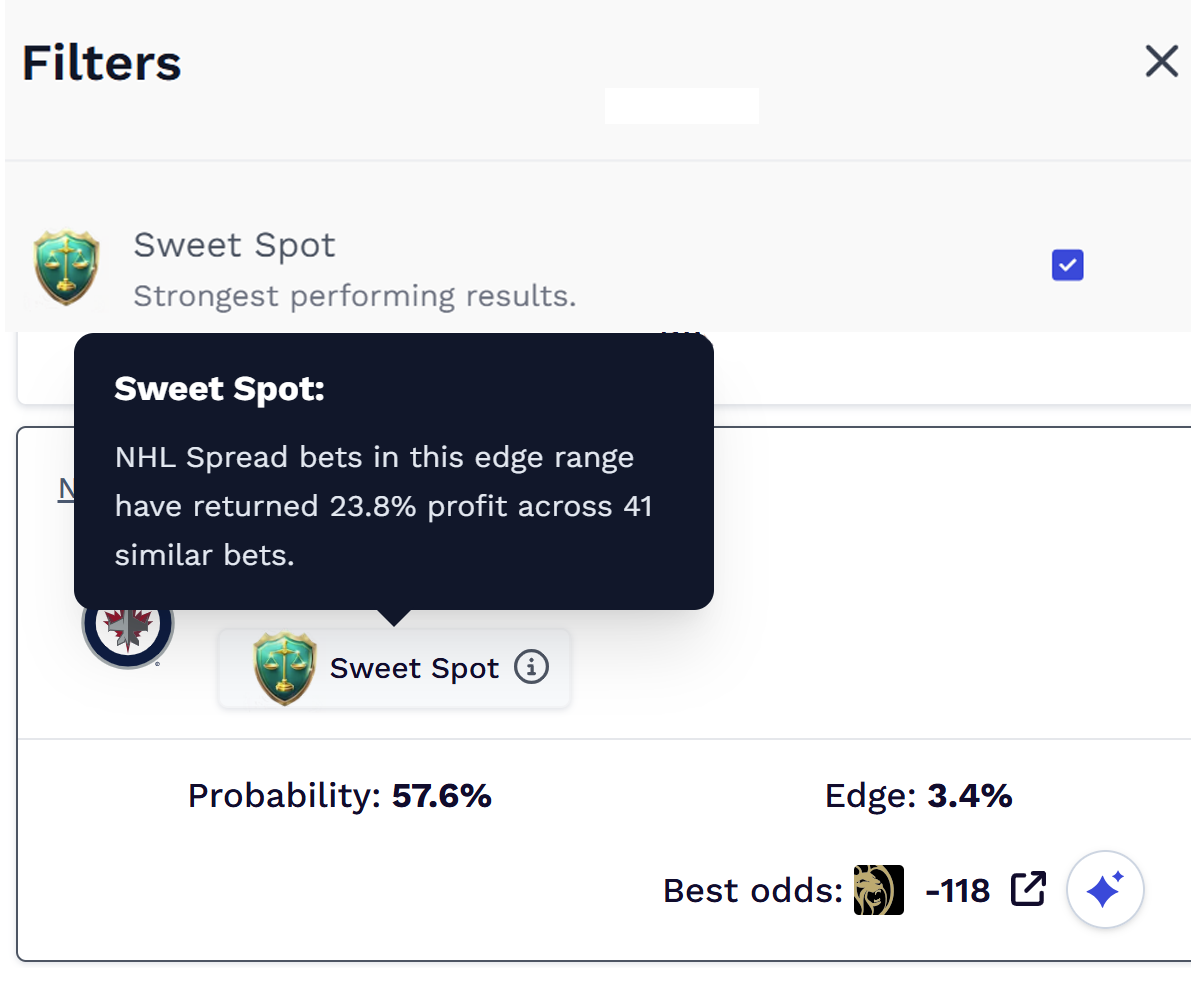Click the BetMGM sportsbook lion icon
Viewport: 1191px width, 983px height.
[x=878, y=890]
